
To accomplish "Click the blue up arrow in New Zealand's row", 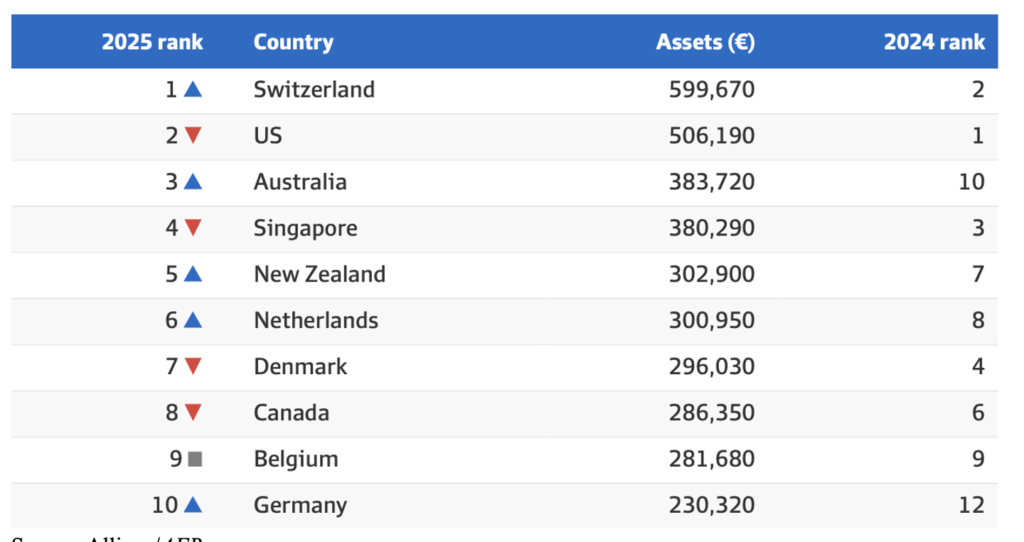I will pos(193,274).
